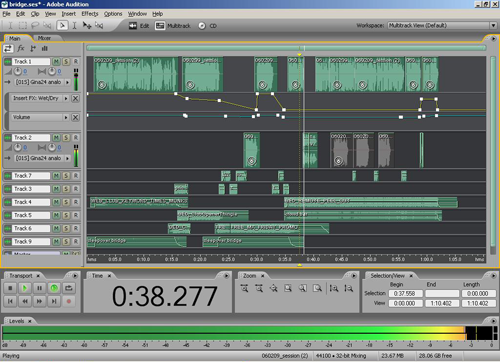Image resolution: width=500 pixels, height=362 pixels.
Task: Click the vertical timeline scrollbar
Action: [x=493, y=152]
